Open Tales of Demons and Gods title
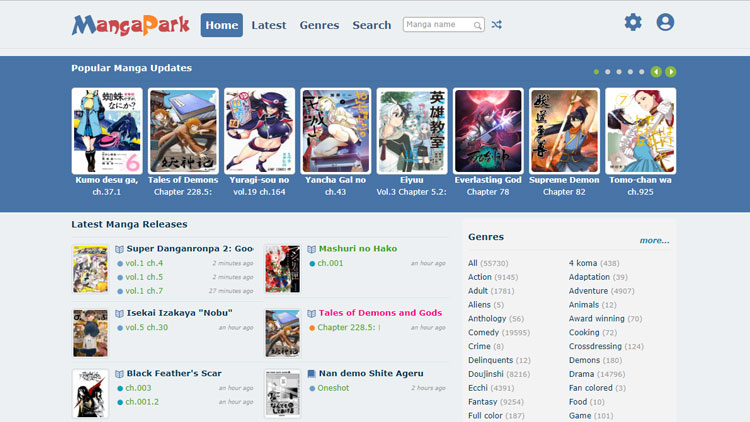The width and height of the screenshot is (750, 422). [380, 313]
